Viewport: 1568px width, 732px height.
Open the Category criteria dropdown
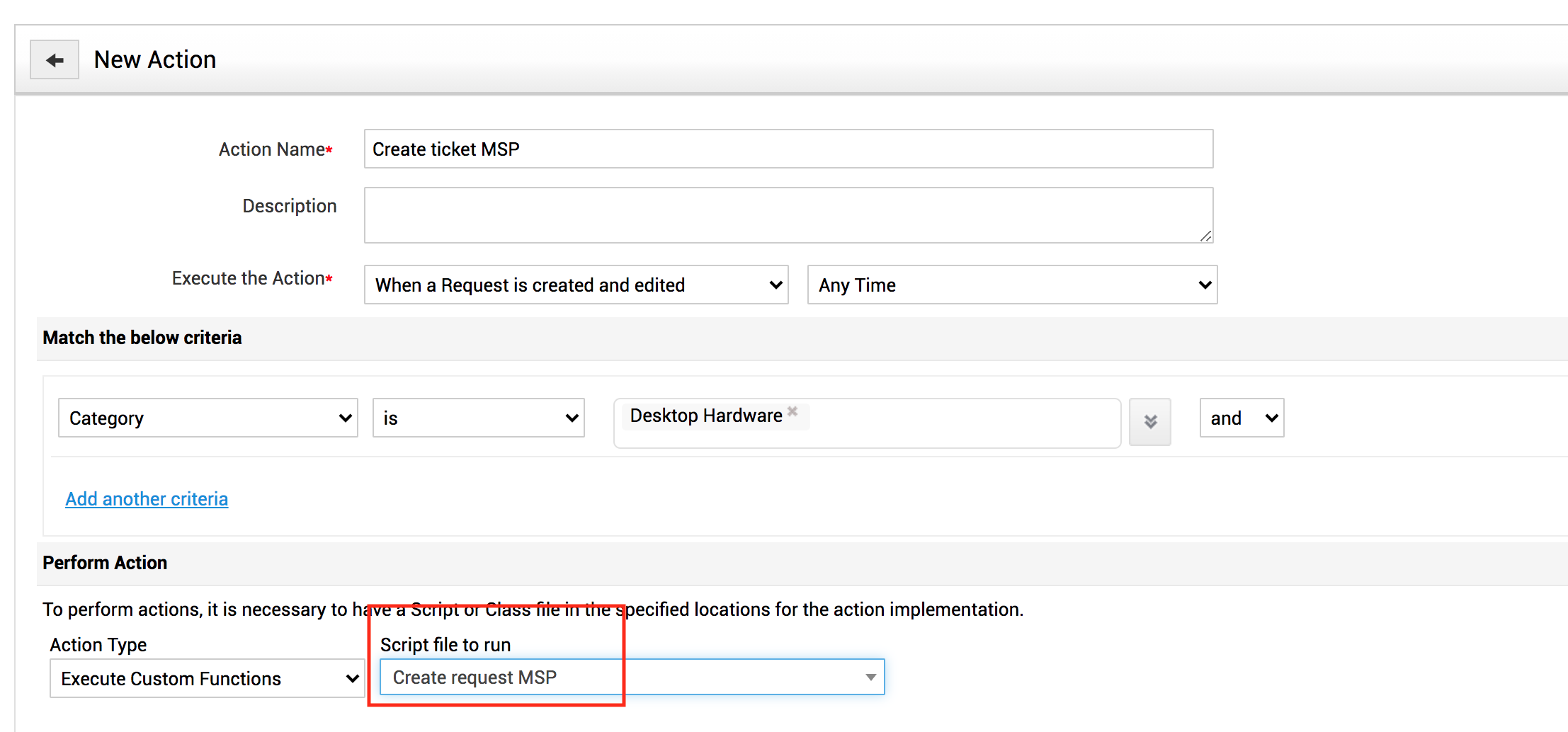208,418
